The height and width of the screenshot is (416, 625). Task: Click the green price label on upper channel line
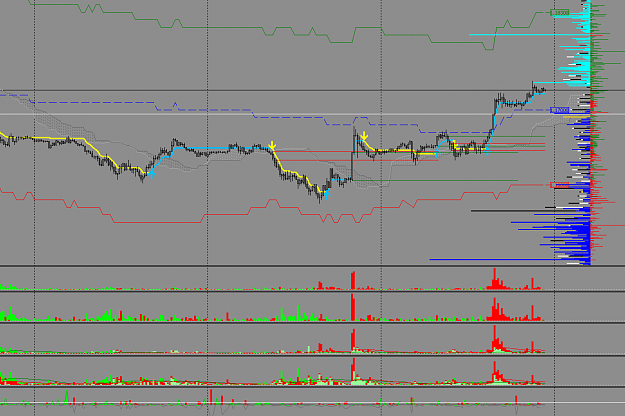(x=560, y=13)
